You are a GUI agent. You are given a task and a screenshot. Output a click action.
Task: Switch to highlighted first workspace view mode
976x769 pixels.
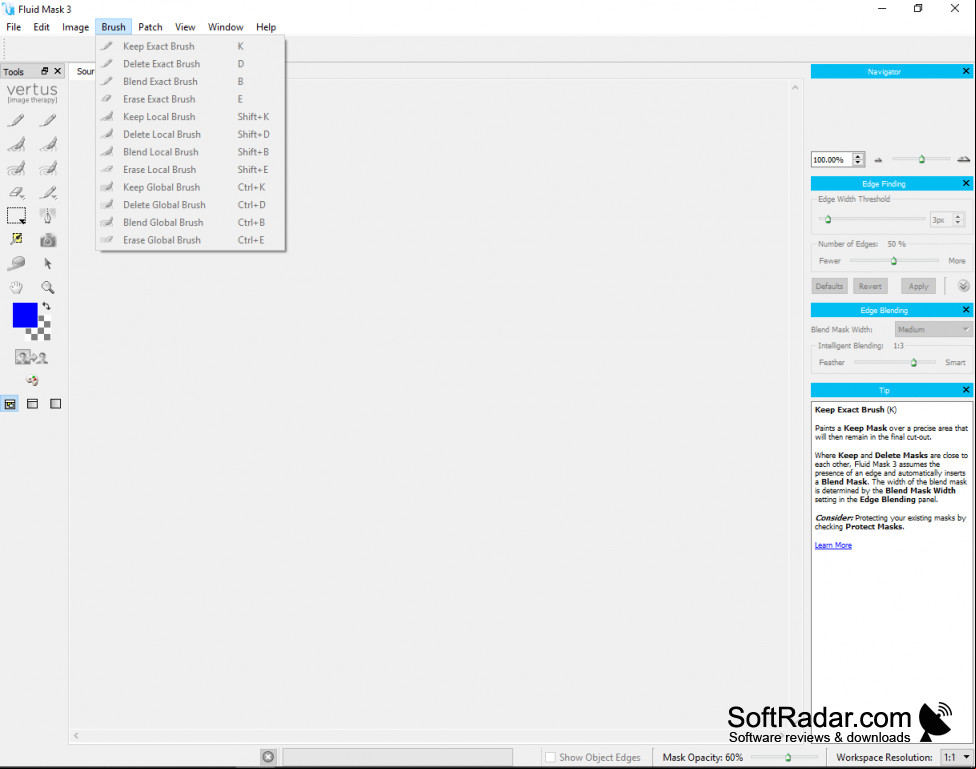coord(10,404)
